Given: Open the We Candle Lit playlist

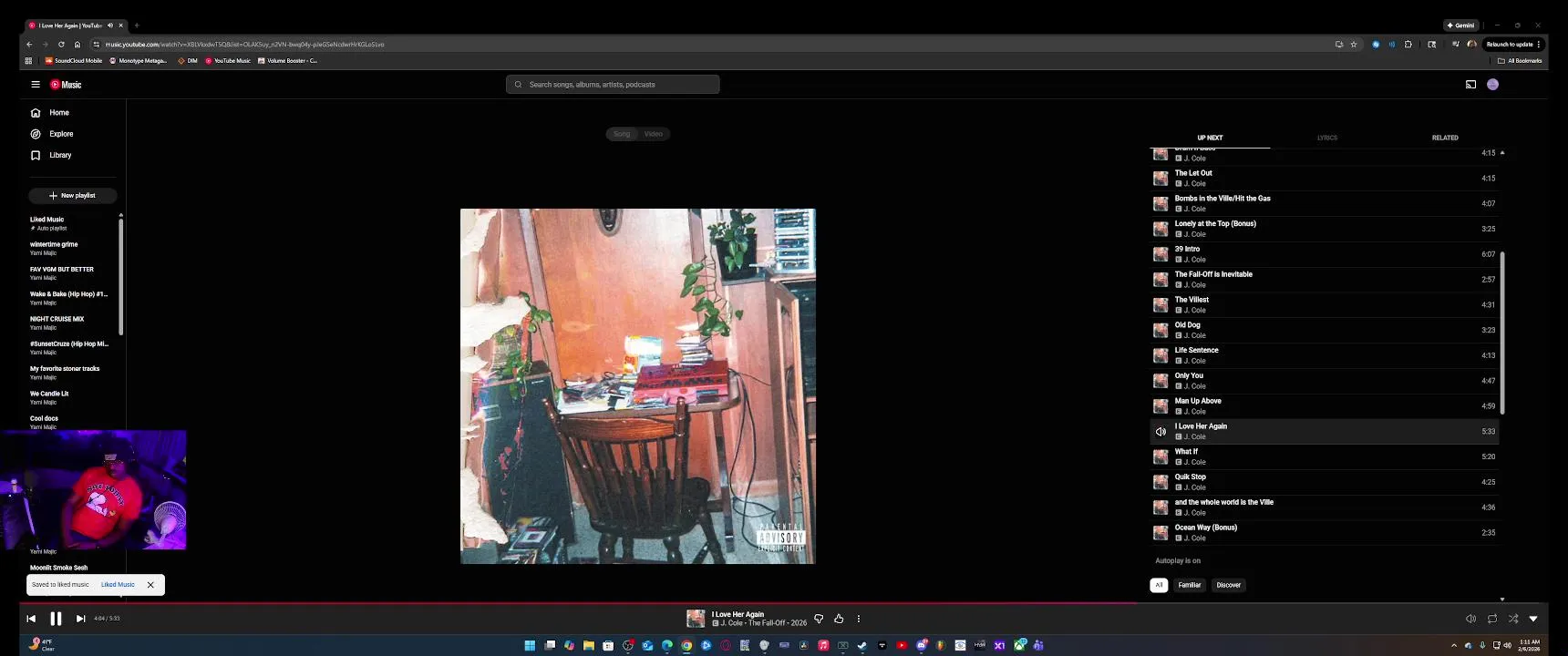Looking at the screenshot, I should (x=72, y=397).
